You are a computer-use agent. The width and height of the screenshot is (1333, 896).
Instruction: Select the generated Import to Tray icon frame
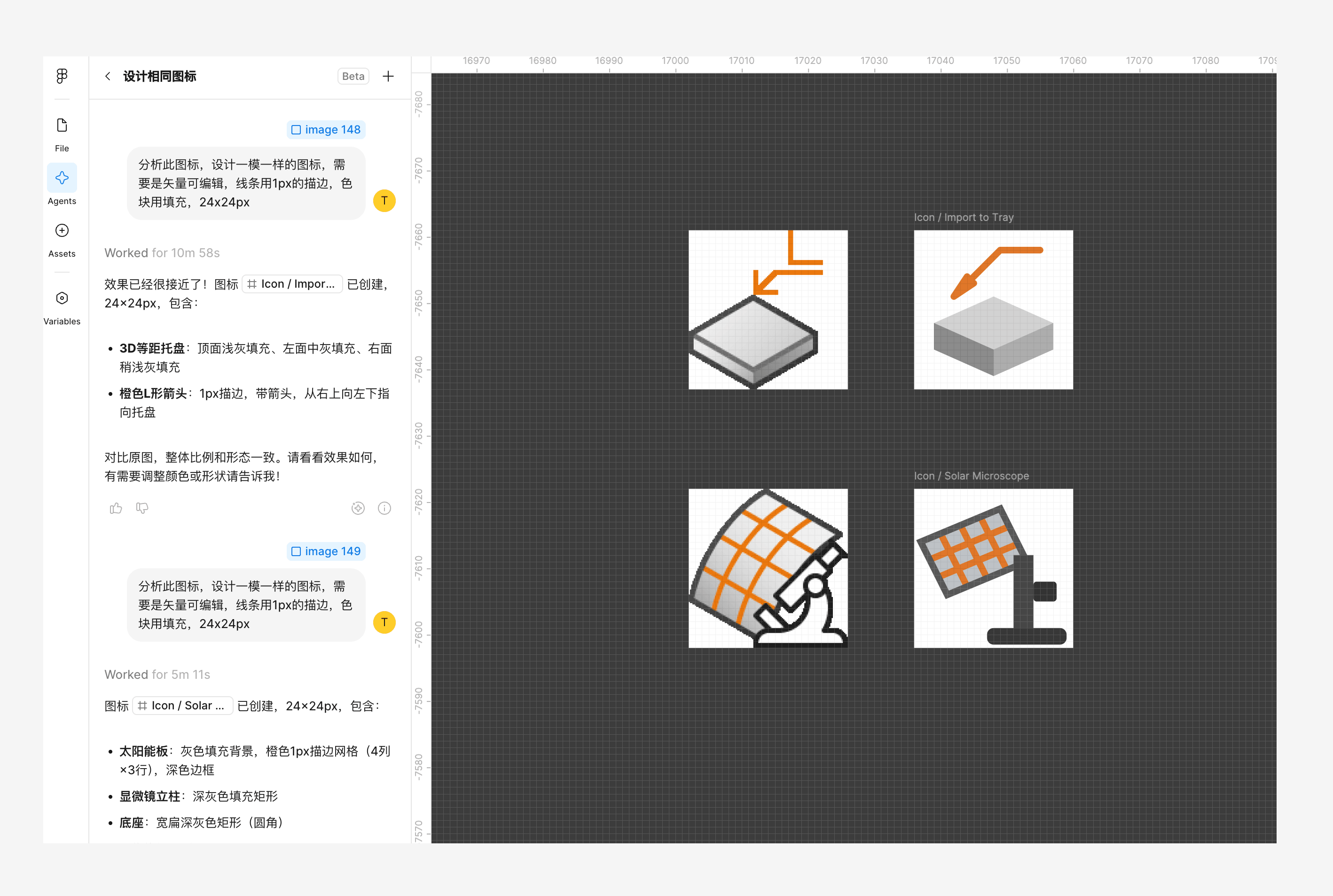click(x=993, y=310)
